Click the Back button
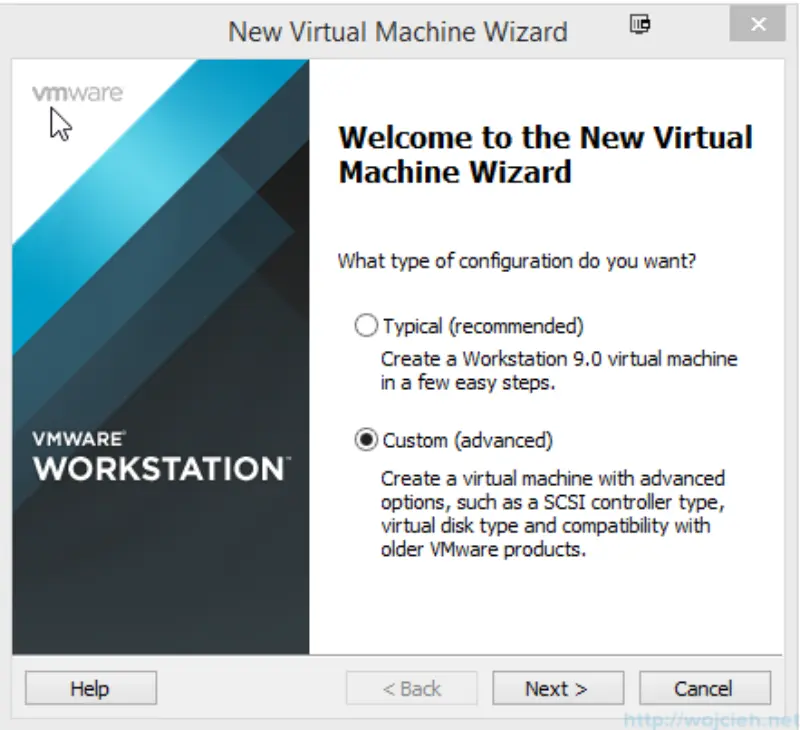Image resolution: width=800 pixels, height=730 pixels. [411, 688]
